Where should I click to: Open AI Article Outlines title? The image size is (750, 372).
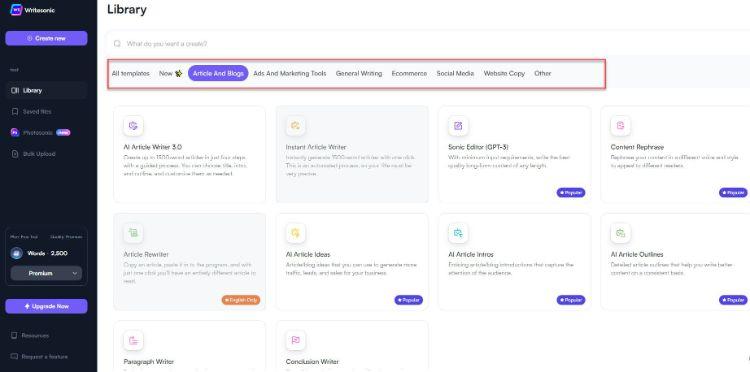pos(637,254)
